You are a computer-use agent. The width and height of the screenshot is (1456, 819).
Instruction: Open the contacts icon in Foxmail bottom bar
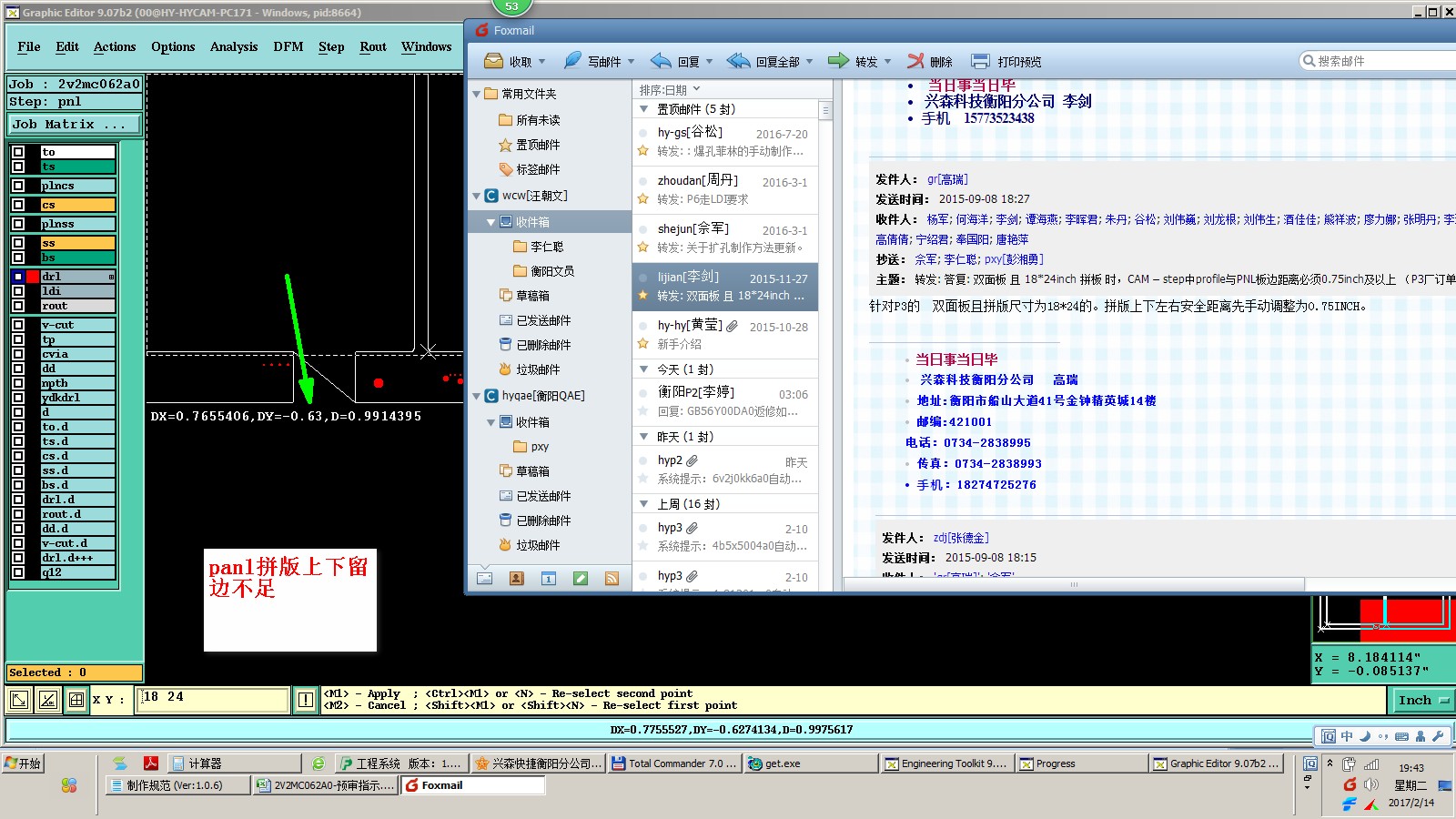click(517, 578)
